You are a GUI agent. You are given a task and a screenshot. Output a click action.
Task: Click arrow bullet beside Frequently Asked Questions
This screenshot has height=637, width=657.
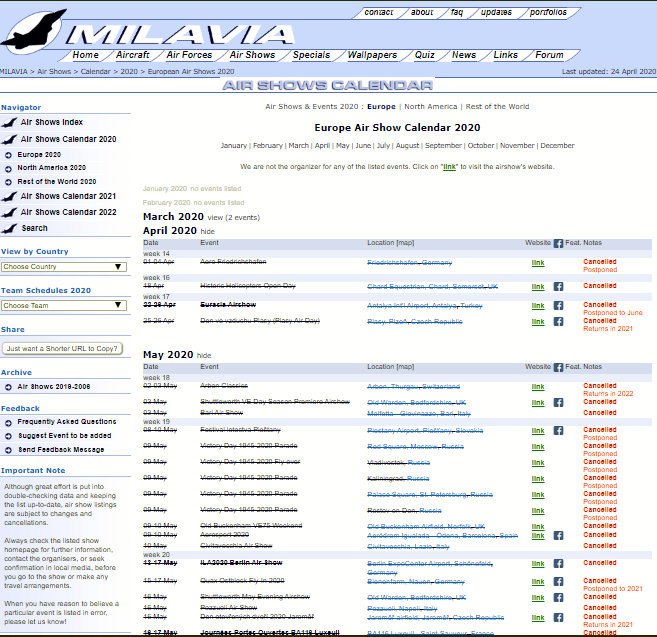click(x=8, y=423)
